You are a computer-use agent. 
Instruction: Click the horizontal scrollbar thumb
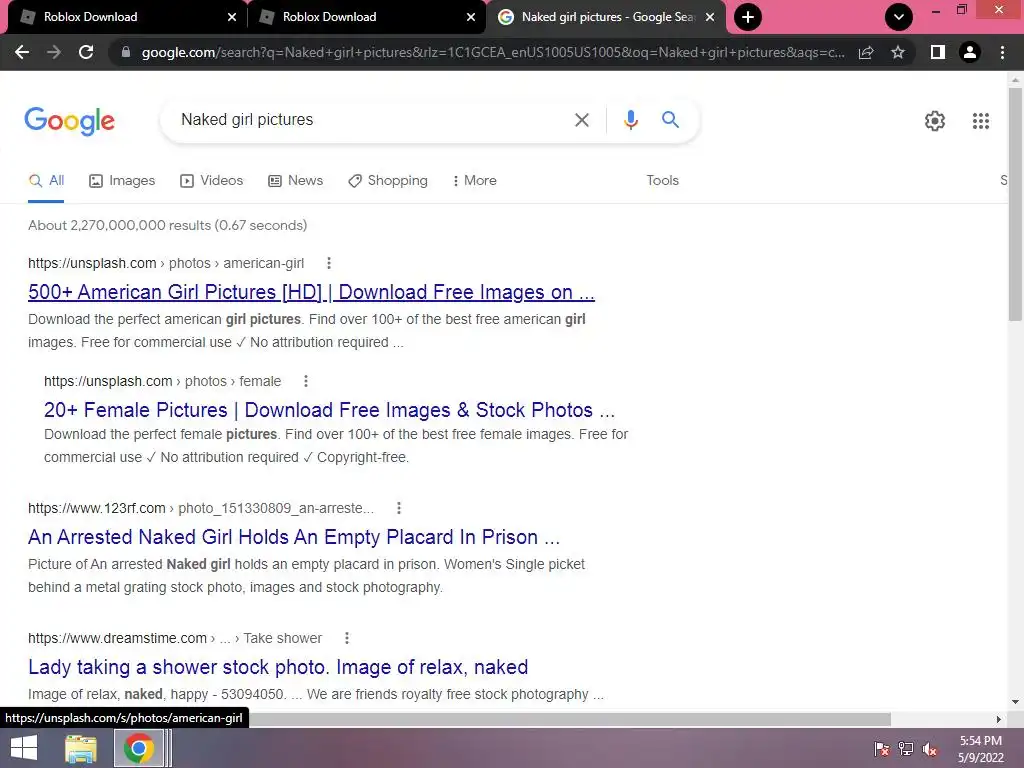point(570,719)
